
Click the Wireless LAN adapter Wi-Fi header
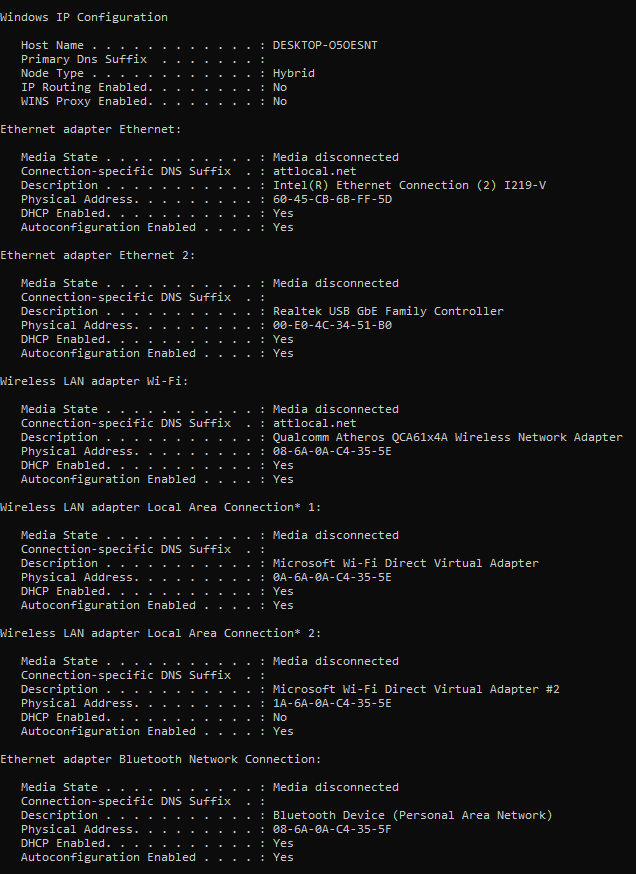94,381
